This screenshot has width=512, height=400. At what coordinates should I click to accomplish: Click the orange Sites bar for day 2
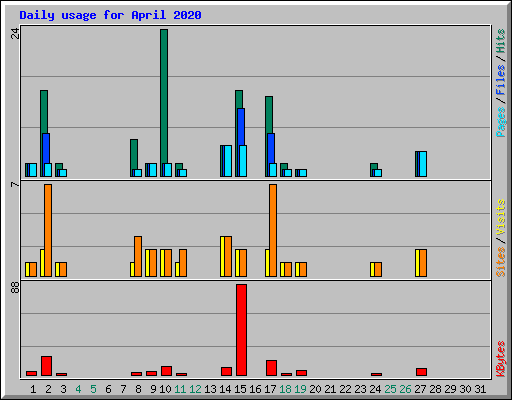[48, 230]
